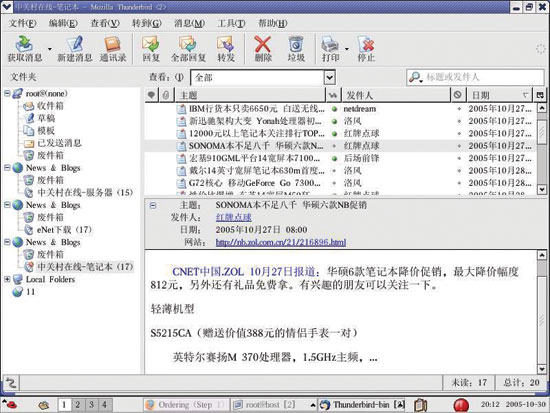The height and width of the screenshot is (413, 550).
Task: Click red update alert icon in tray
Action: (461, 405)
